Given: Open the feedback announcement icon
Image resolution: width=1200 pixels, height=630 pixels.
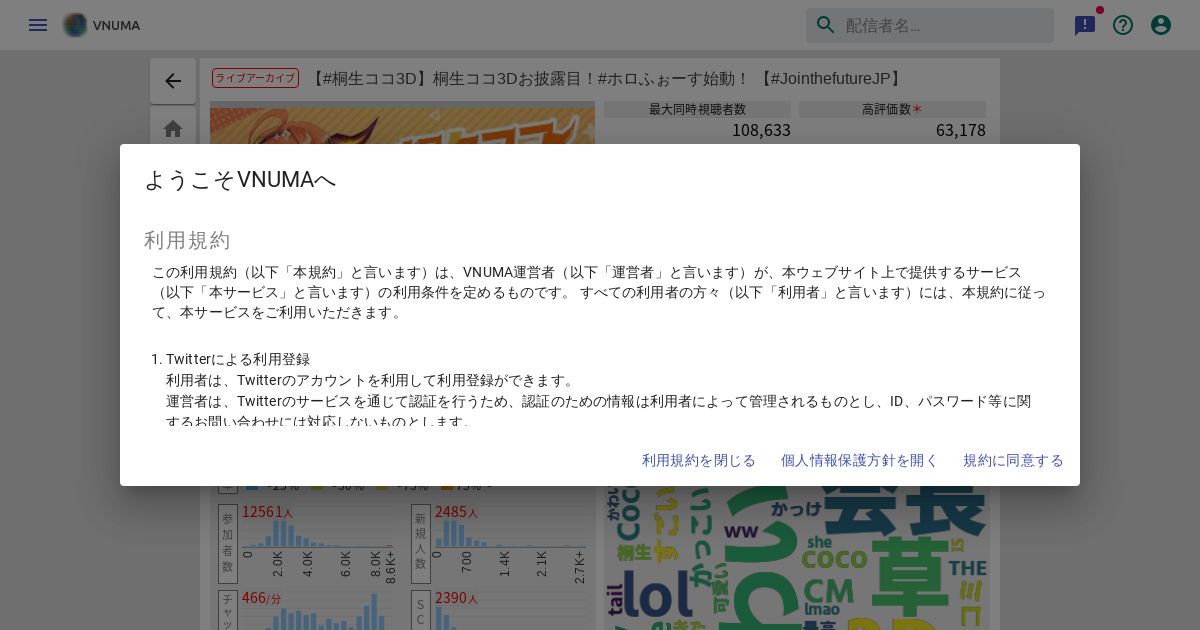Looking at the screenshot, I should [1085, 25].
